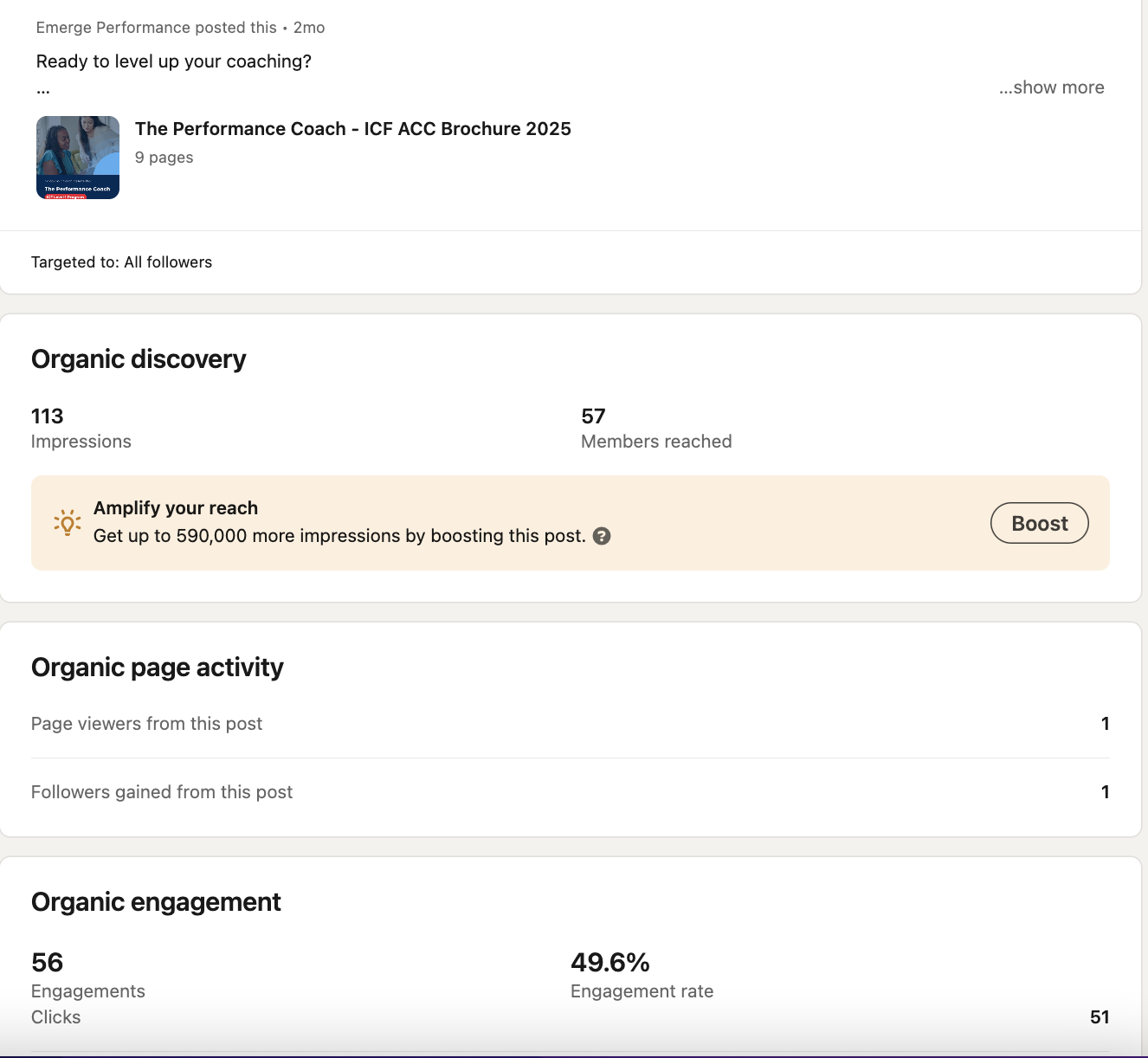
Task: Open The Performance Coach - ICF ACC Brochure title
Action: (352, 129)
